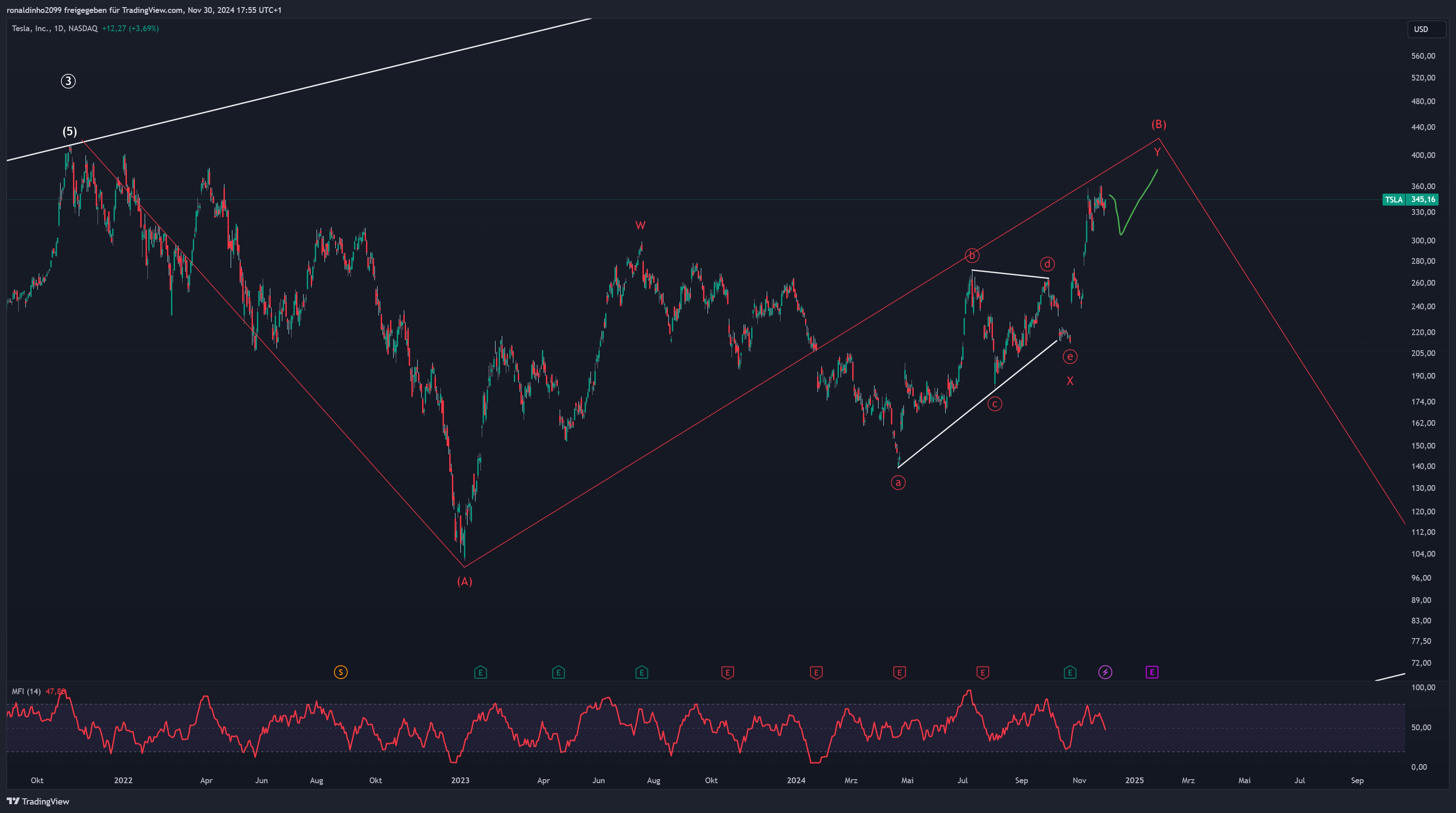Click the red E earnings marker nearest Jul 2024

tap(982, 672)
